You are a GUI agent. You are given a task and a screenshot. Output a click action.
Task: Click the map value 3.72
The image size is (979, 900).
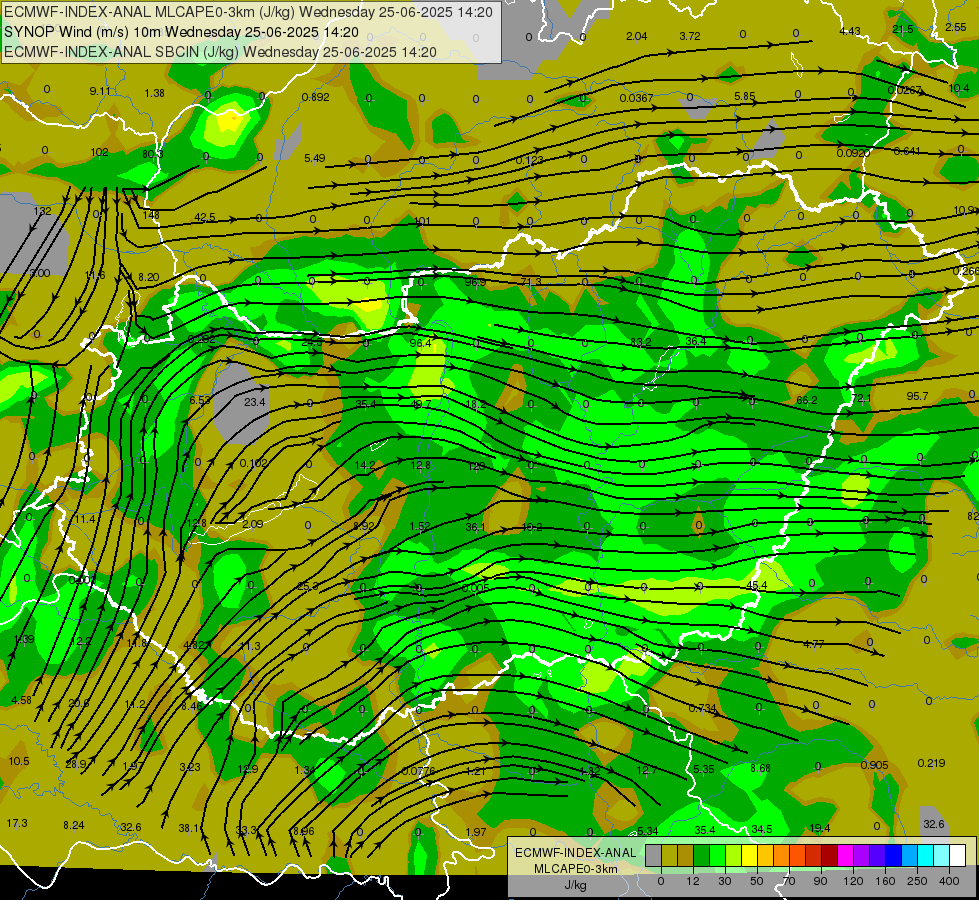690,36
